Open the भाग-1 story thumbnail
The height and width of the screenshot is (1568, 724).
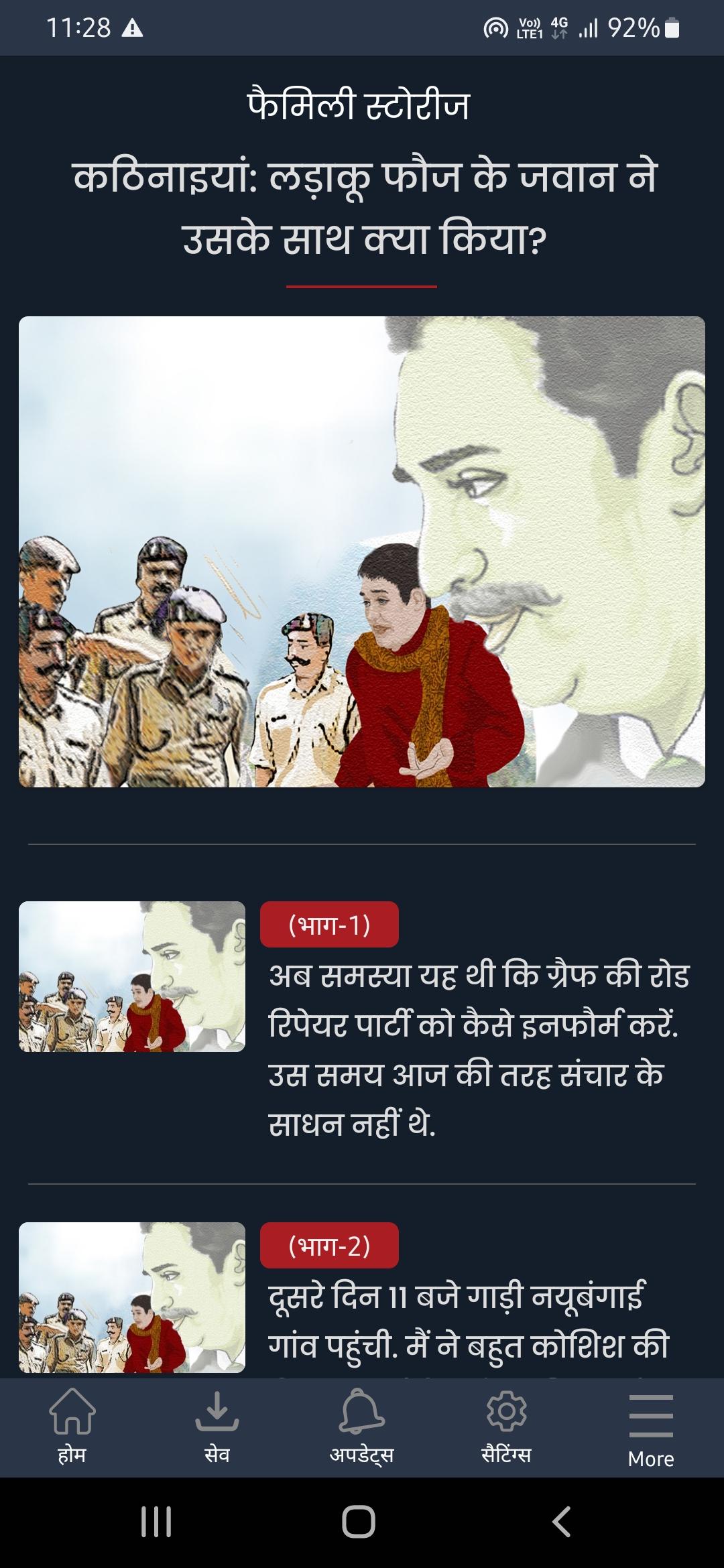[132, 976]
